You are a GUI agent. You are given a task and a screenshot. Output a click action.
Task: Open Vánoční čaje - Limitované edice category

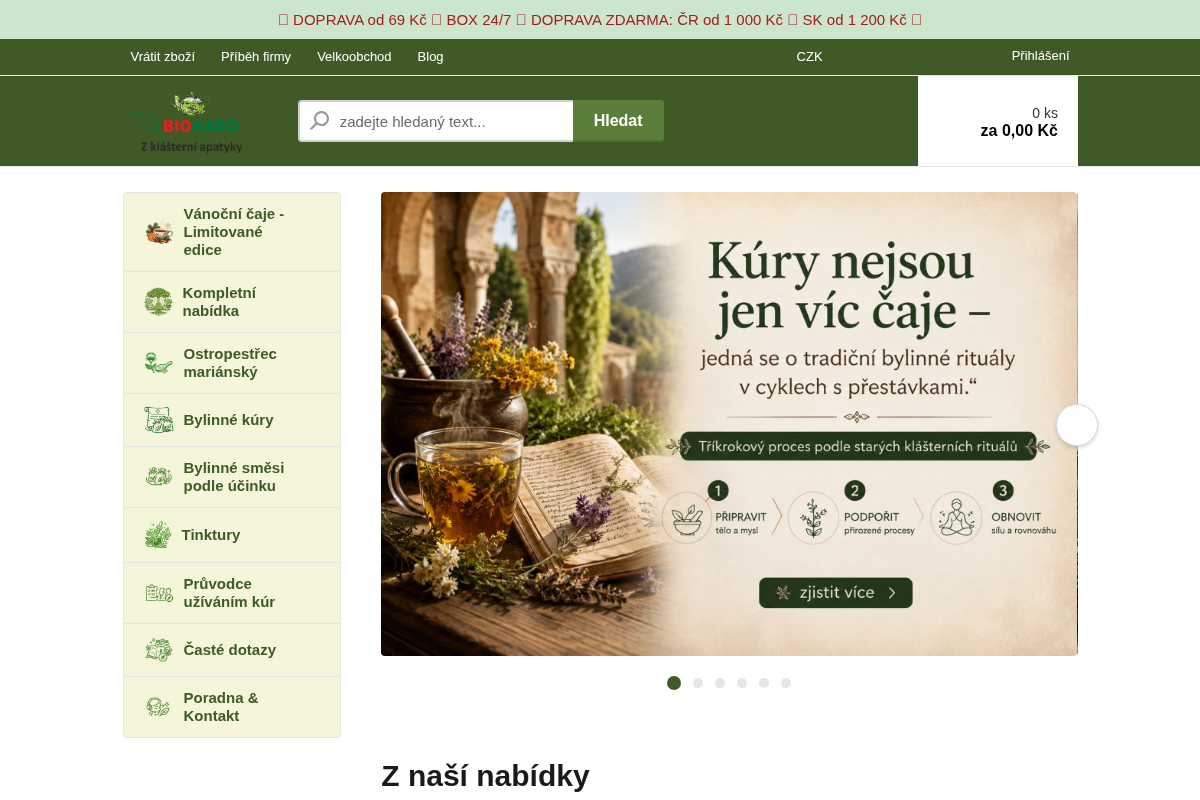[234, 232]
